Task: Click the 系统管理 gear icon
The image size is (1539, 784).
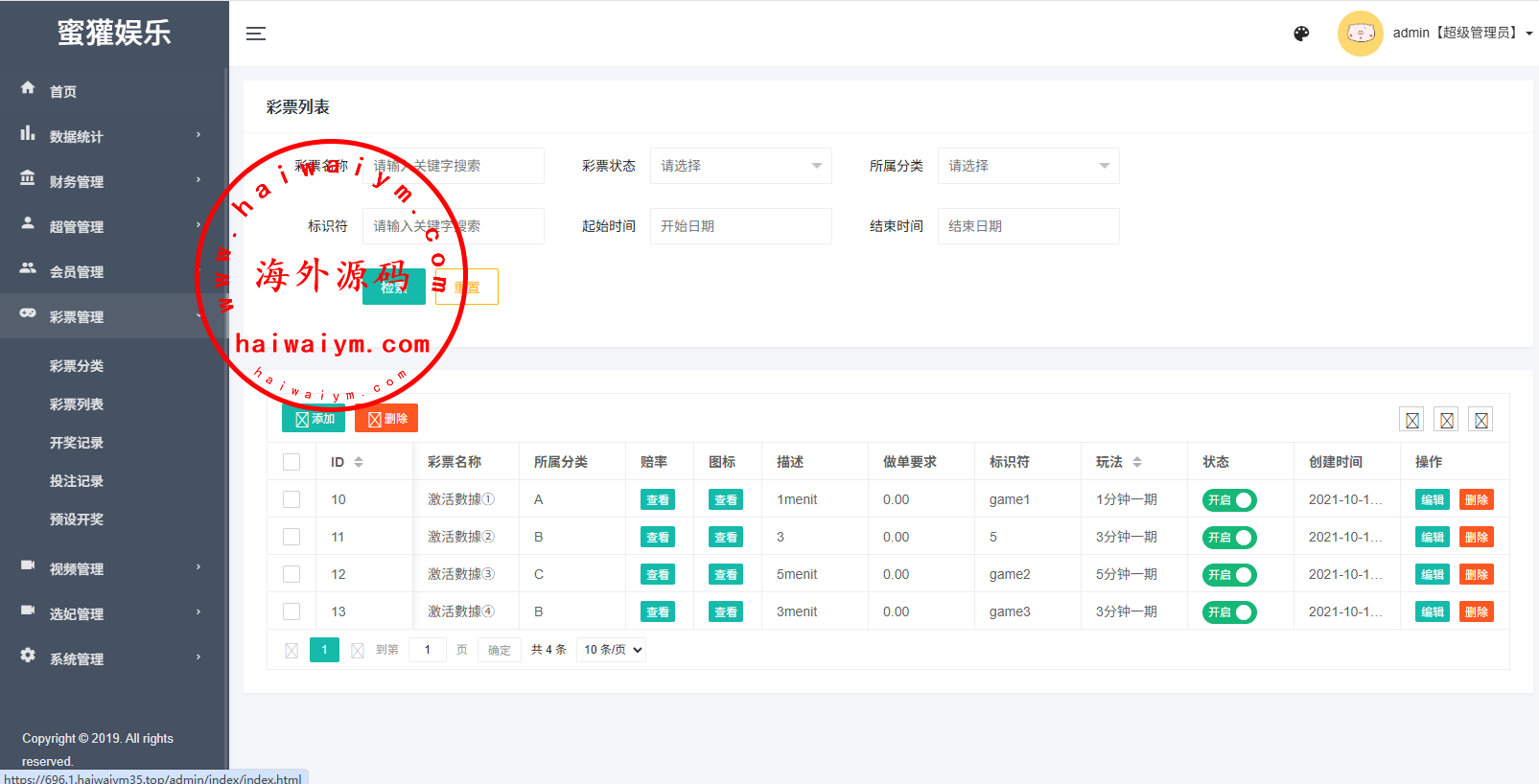Action: [28, 656]
